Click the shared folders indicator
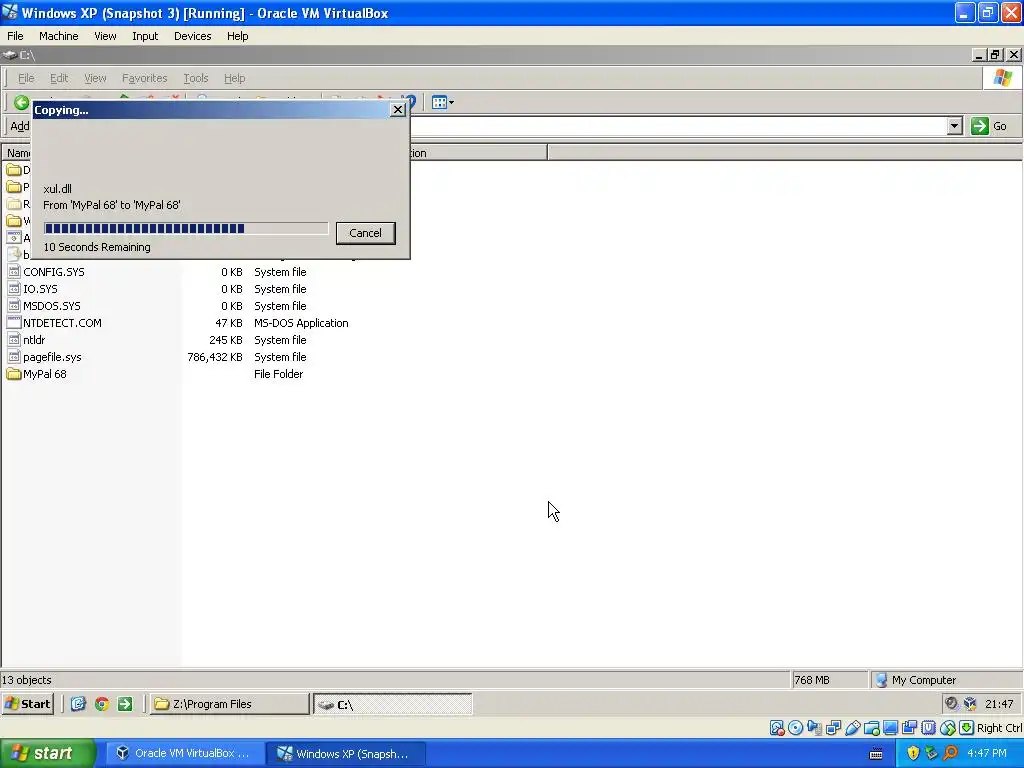The width and height of the screenshot is (1024, 768). coord(871,728)
